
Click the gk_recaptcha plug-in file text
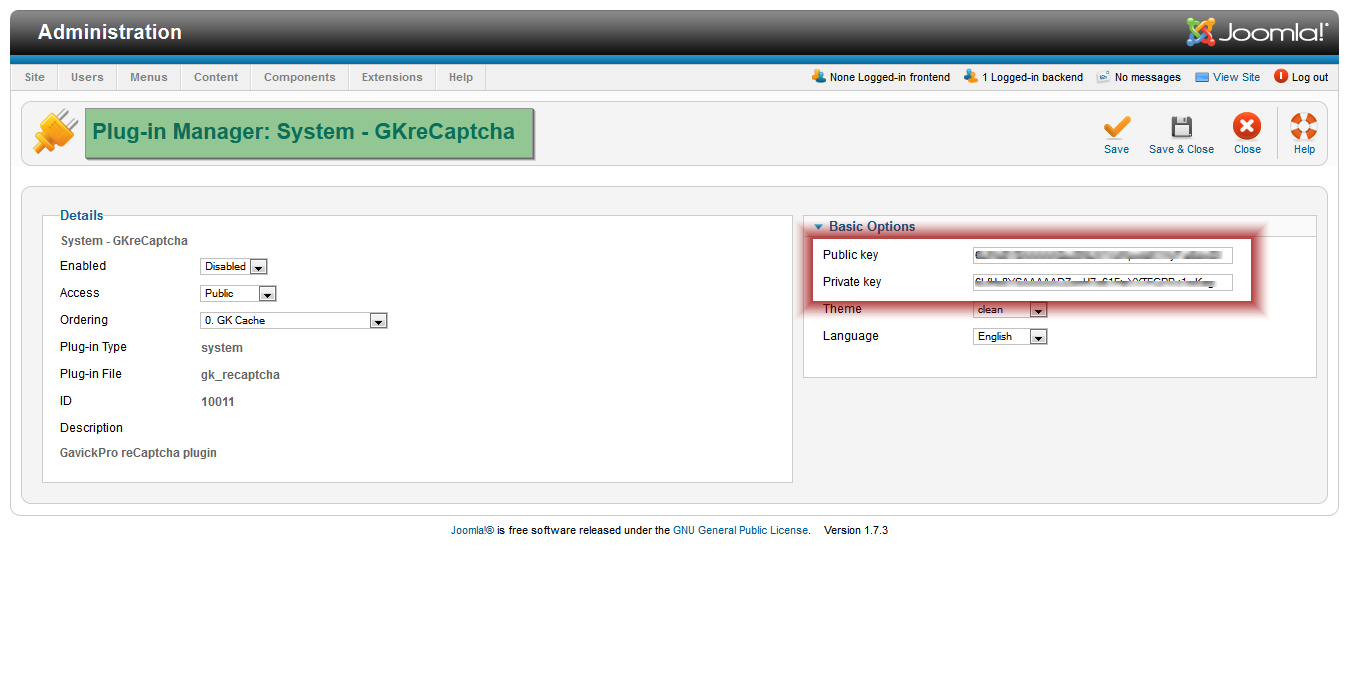click(240, 375)
